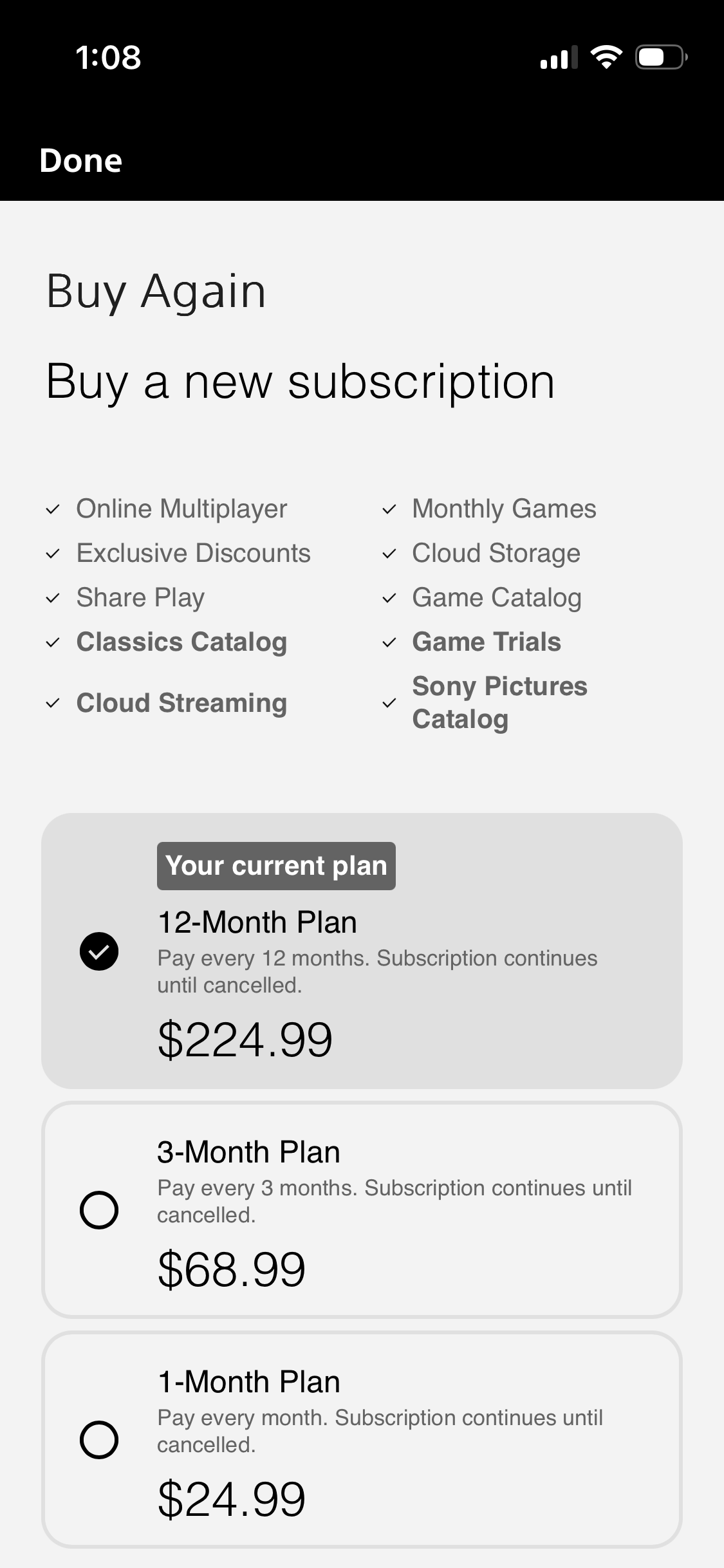Screen dimensions: 724x1568
Task: Click the Your current plan badge
Action: tap(276, 866)
